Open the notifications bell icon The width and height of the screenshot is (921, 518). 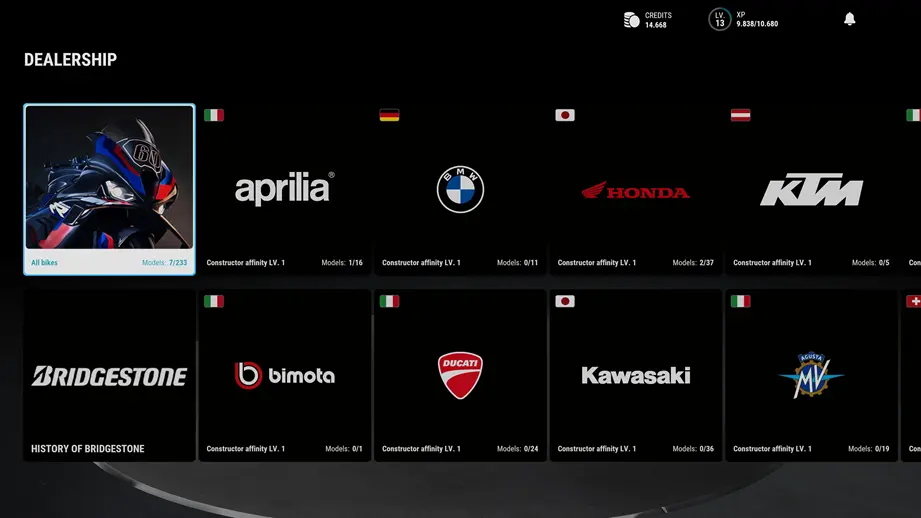(849, 19)
